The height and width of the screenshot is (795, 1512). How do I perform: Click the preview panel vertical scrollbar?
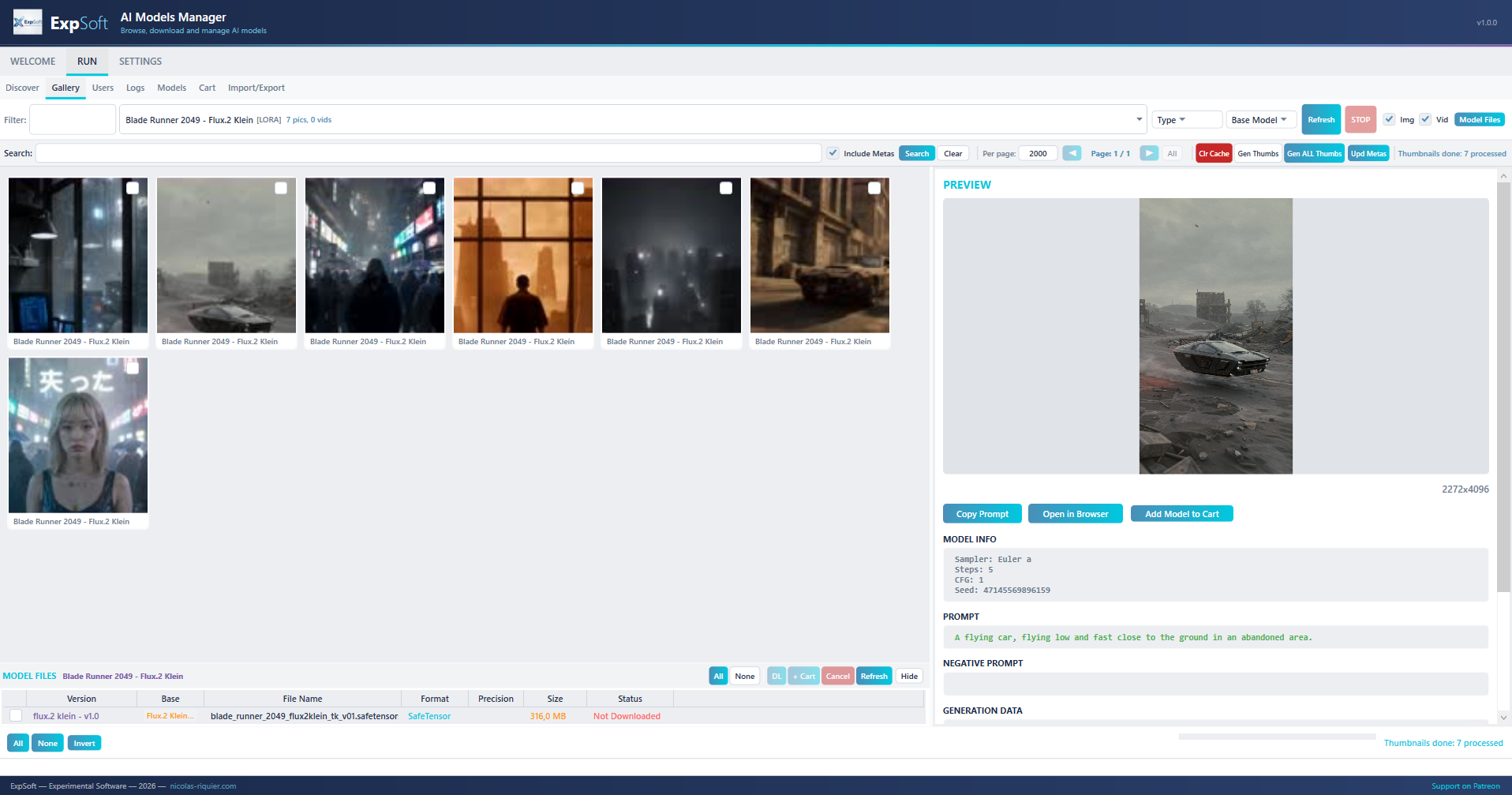pos(1503,387)
